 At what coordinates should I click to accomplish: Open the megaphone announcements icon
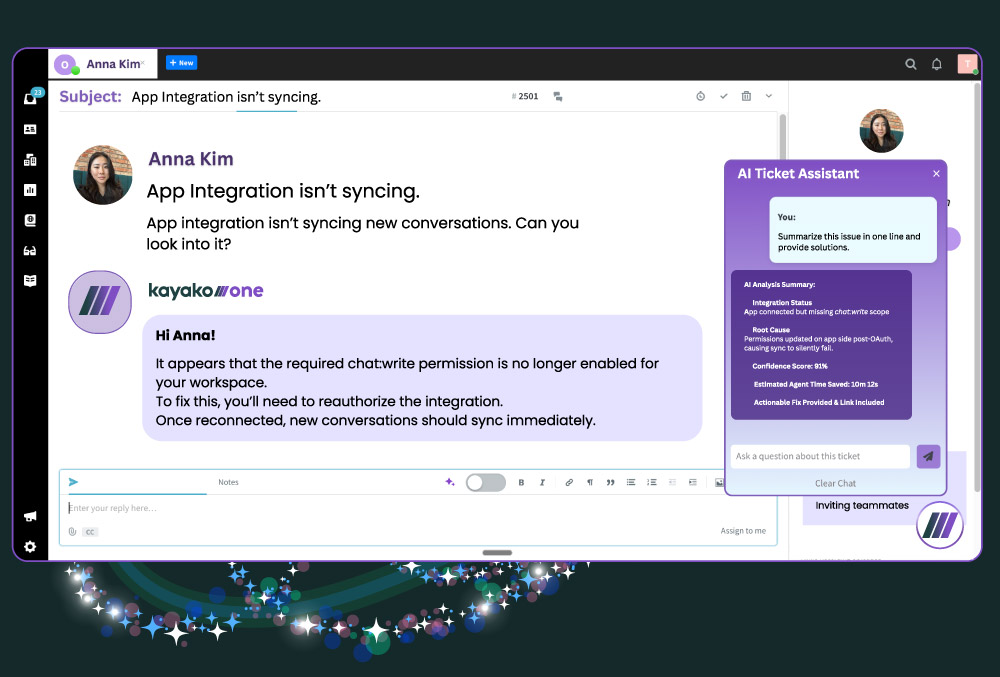pyautogui.click(x=30, y=516)
